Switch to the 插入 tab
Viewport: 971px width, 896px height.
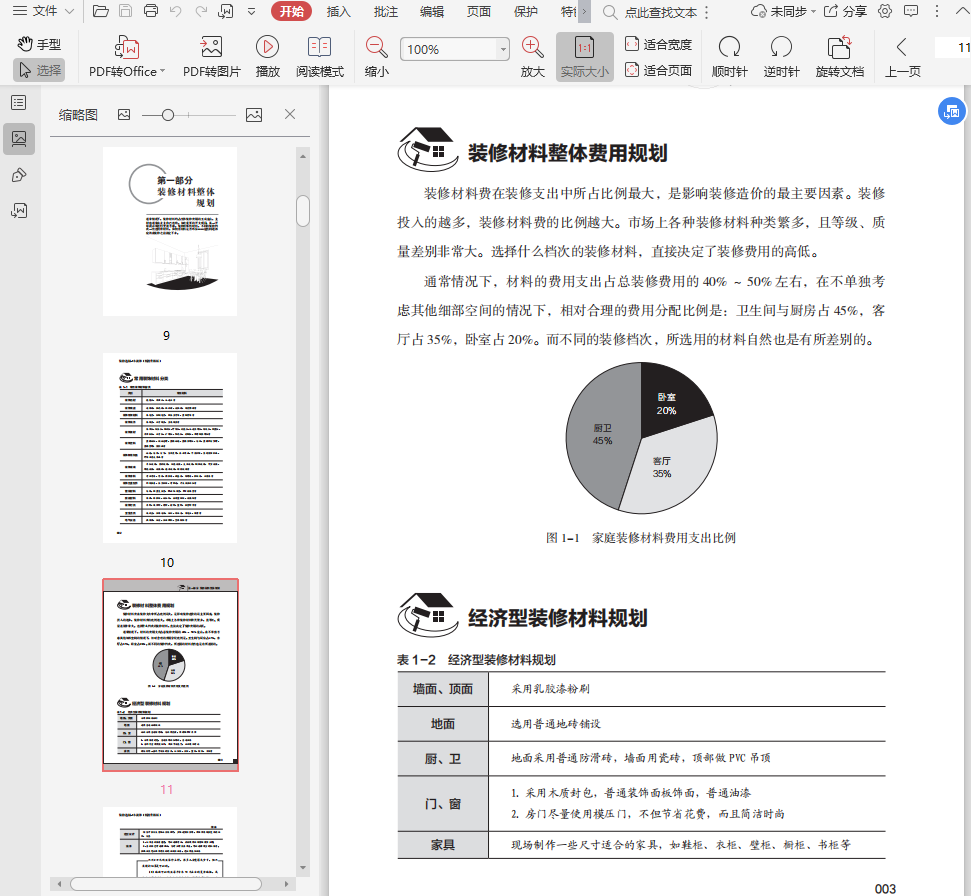click(338, 11)
